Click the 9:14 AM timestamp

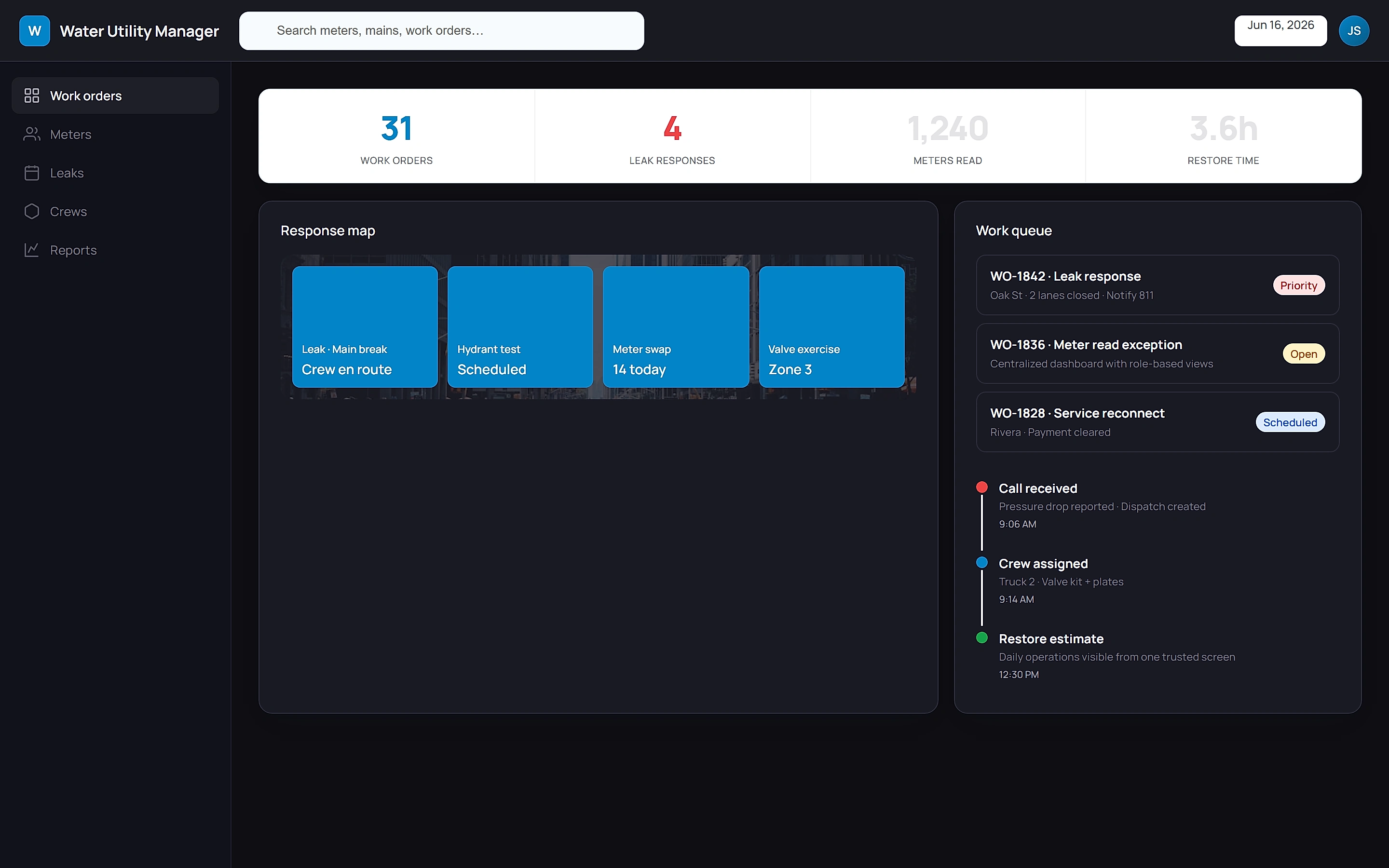tap(1016, 599)
